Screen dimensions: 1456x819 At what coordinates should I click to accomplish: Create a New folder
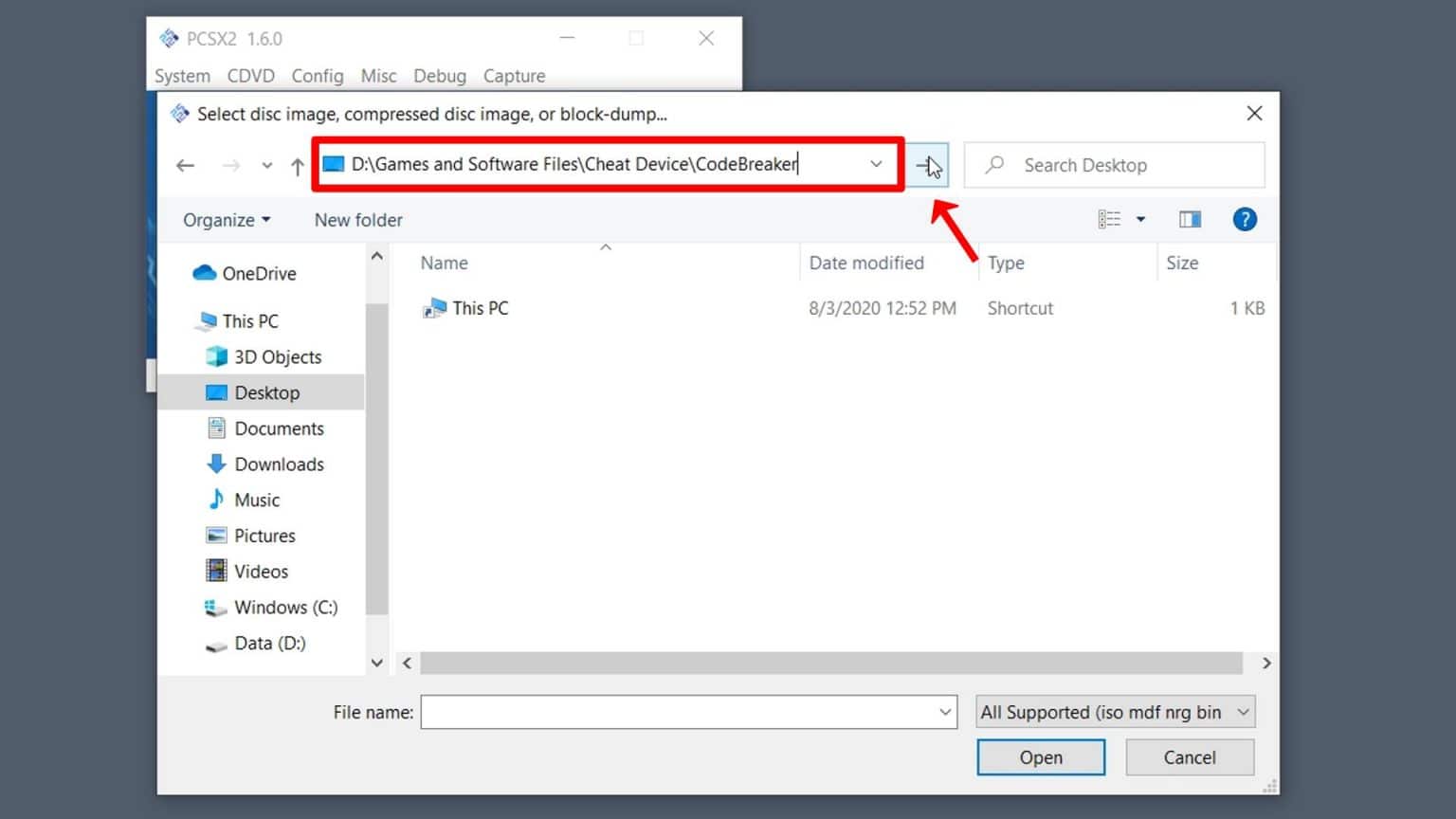pos(358,220)
